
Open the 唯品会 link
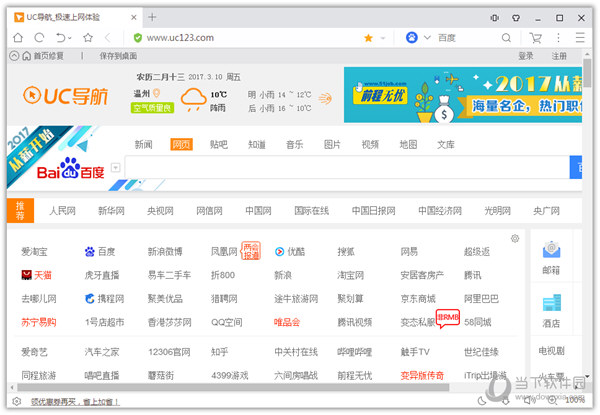287,322
